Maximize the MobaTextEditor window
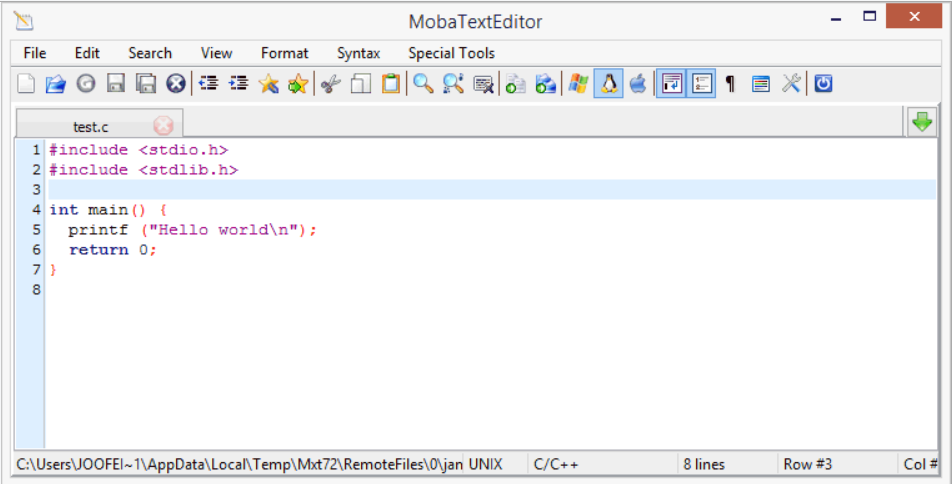952x484 pixels. (x=869, y=17)
